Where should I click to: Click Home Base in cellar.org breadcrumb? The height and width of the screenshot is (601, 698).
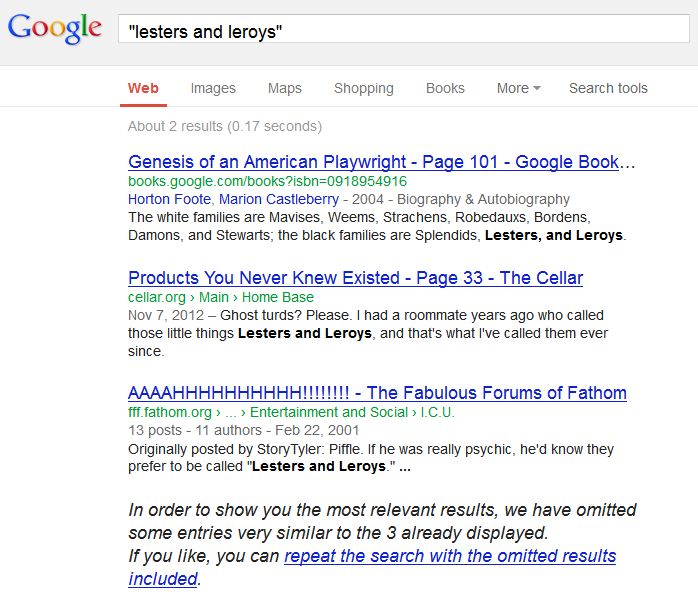(278, 297)
